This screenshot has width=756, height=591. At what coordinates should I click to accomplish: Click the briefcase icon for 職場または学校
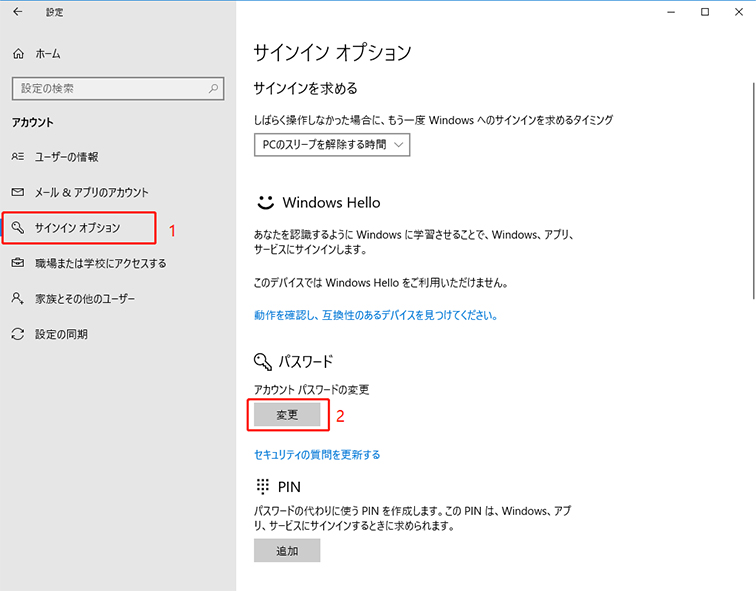[x=18, y=263]
